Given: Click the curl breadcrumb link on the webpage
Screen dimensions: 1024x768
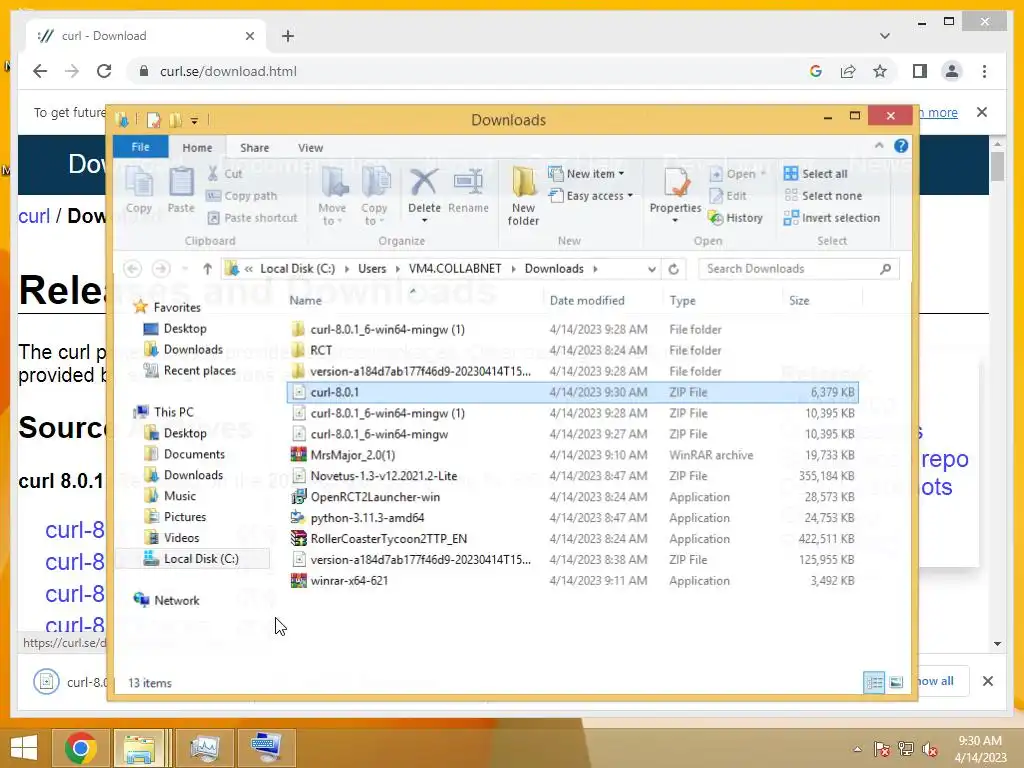Looking at the screenshot, I should (x=34, y=216).
